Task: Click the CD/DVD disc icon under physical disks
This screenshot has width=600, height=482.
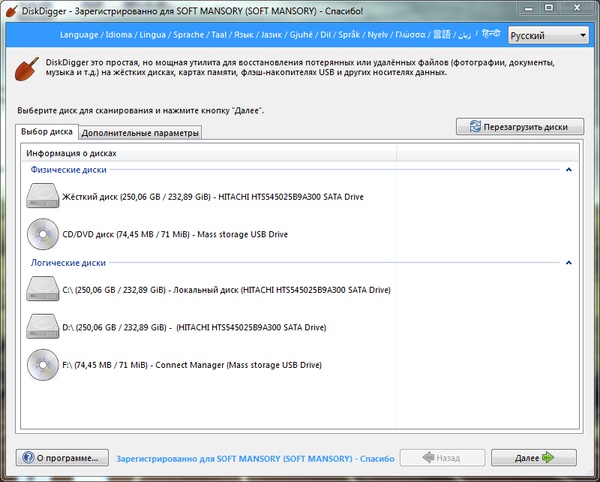Action: [43, 234]
